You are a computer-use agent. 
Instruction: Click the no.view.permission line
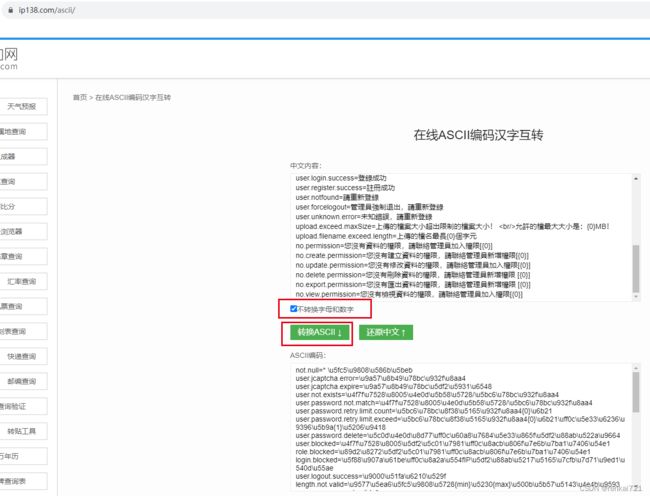409,295
